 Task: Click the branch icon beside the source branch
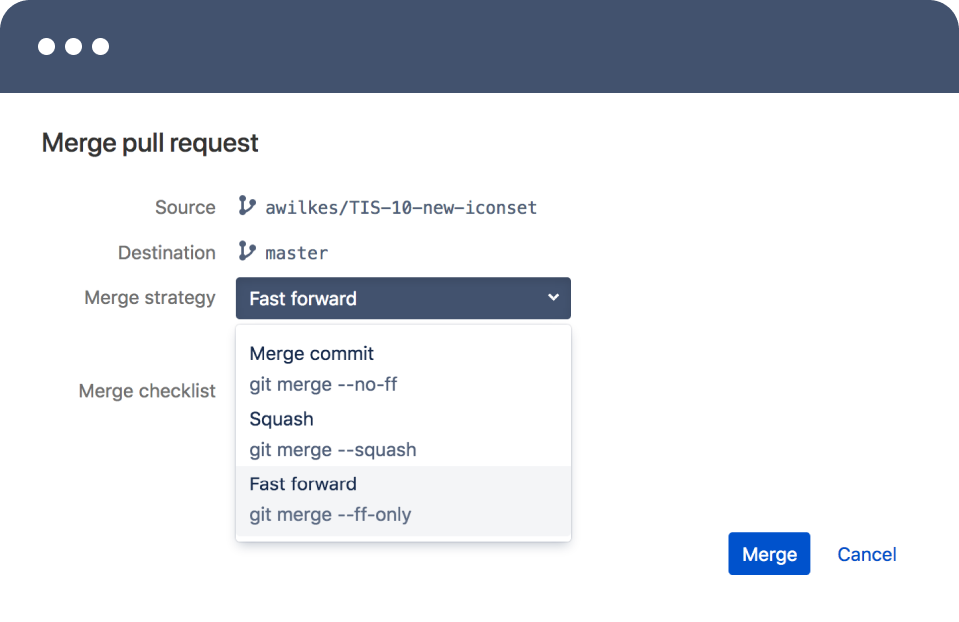(246, 206)
